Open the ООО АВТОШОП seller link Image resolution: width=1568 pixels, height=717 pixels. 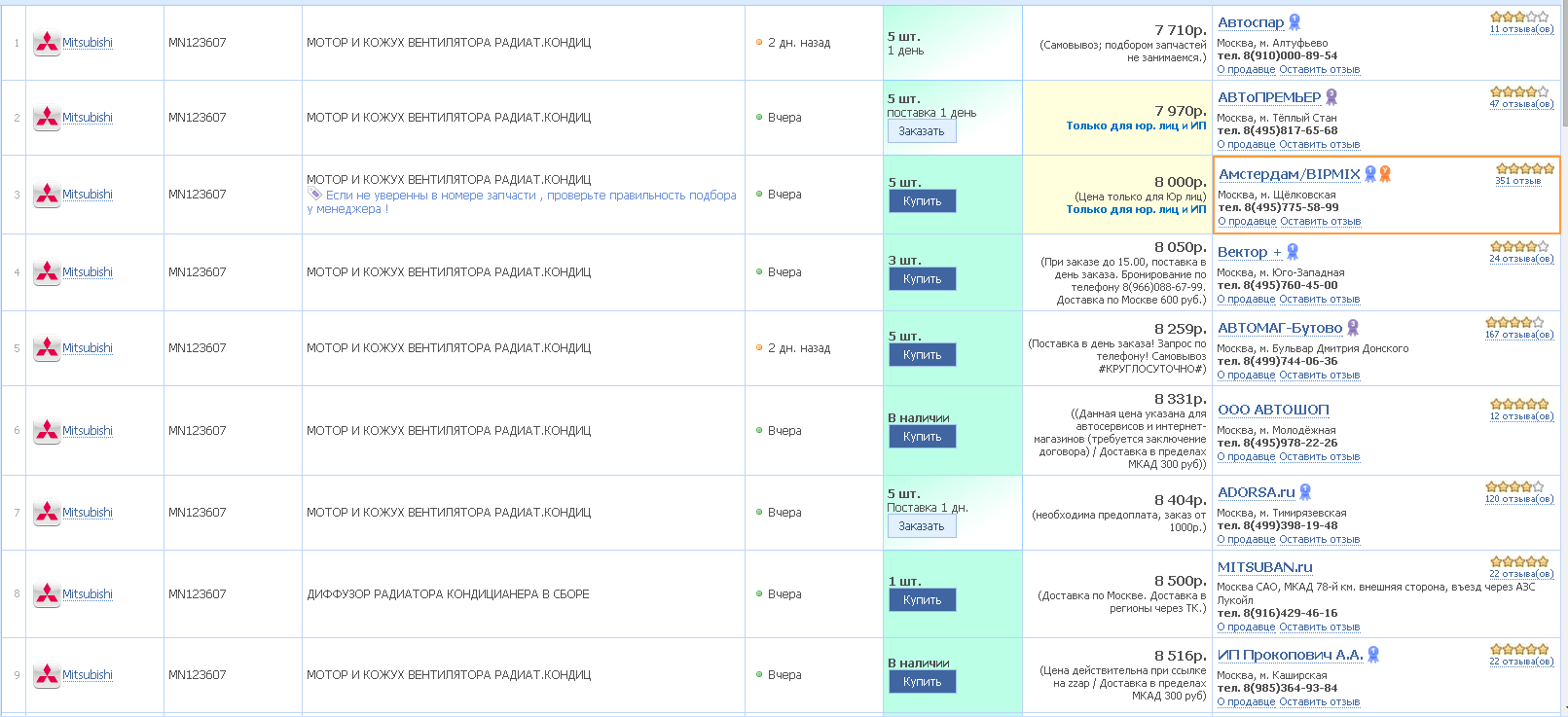(x=1273, y=410)
